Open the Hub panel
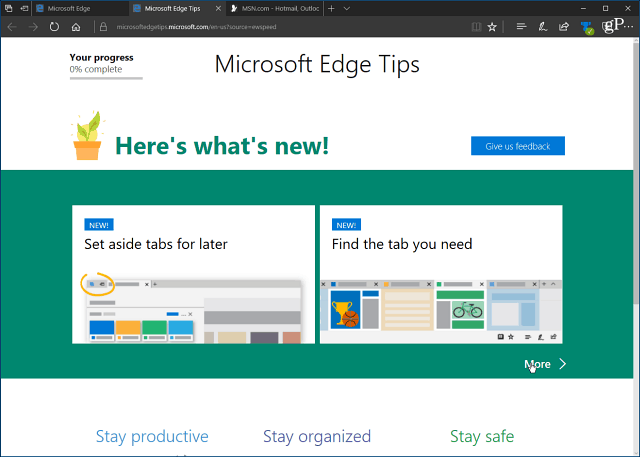The width and height of the screenshot is (640, 457). (521, 27)
